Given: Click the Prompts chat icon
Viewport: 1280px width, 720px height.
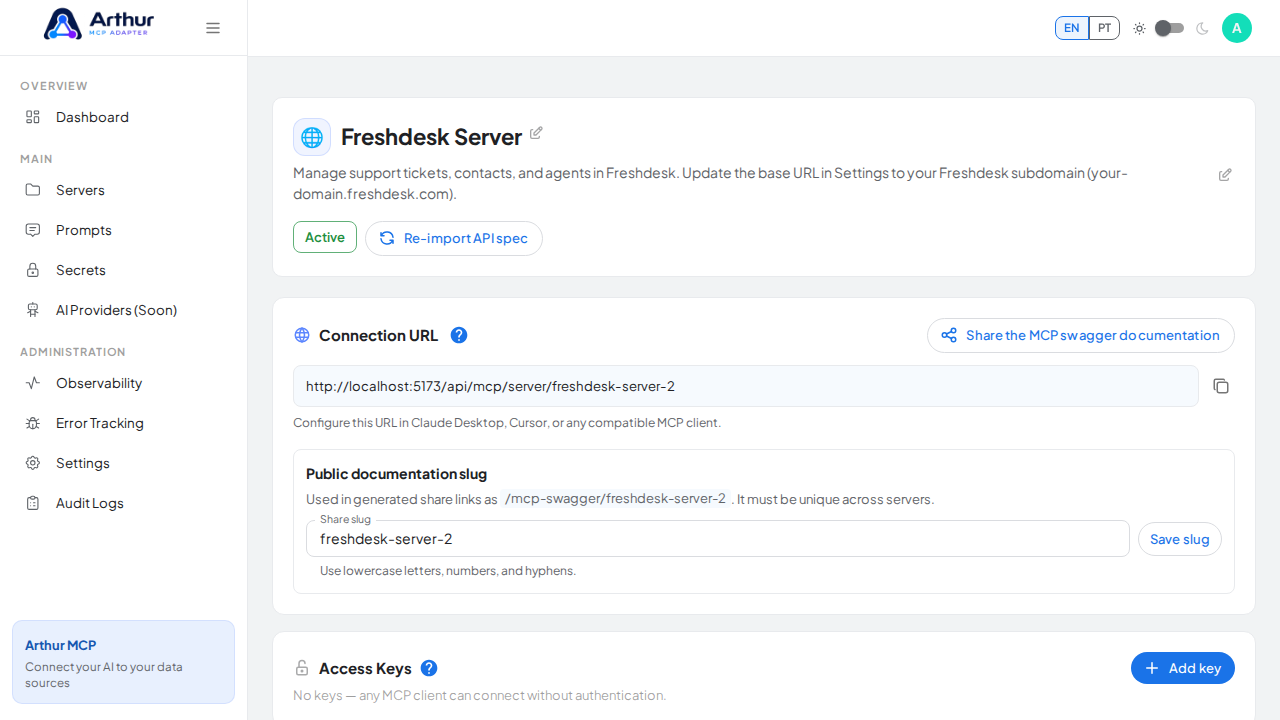Looking at the screenshot, I should coord(33,230).
